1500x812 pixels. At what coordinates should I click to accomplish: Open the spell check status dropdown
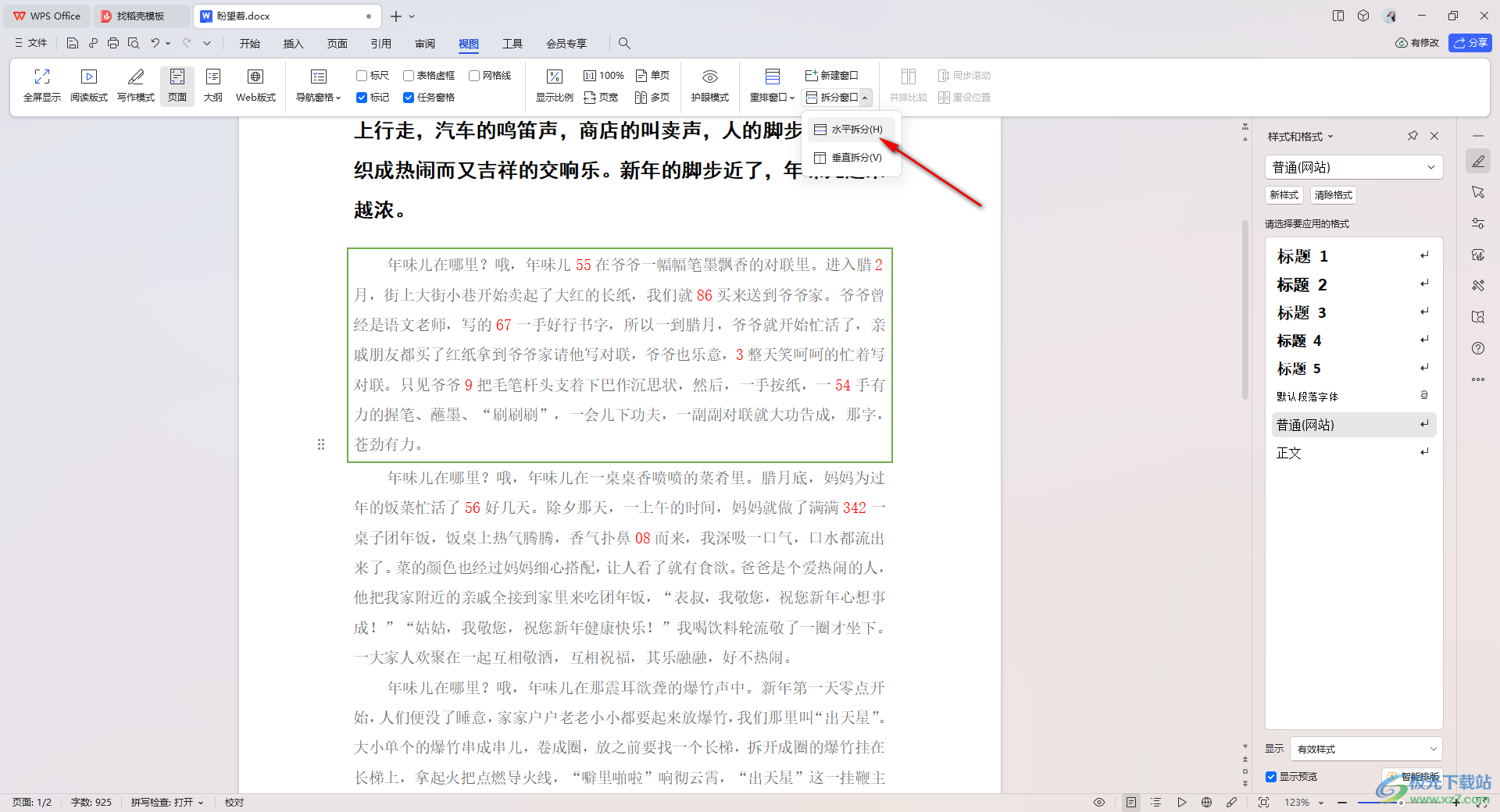167,802
